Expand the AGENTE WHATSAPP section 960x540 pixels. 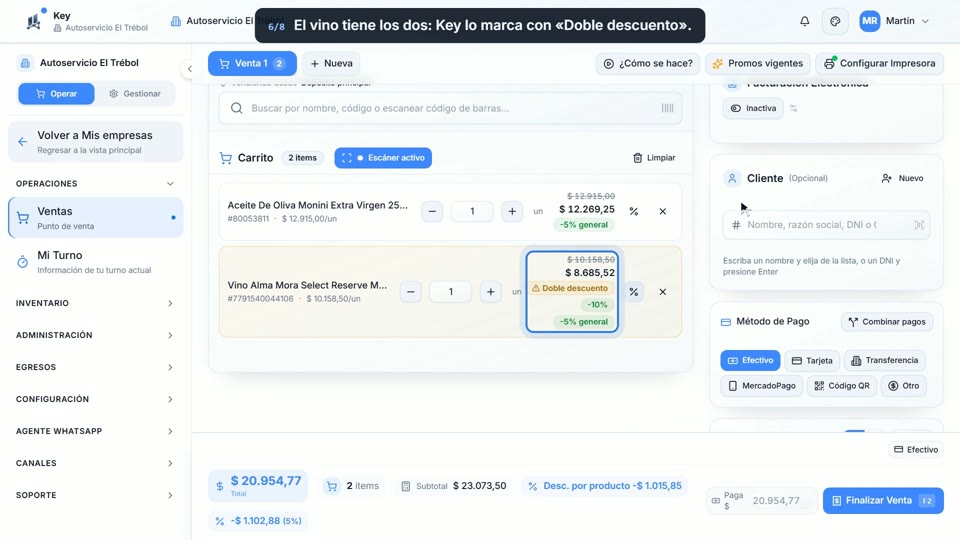click(96, 431)
